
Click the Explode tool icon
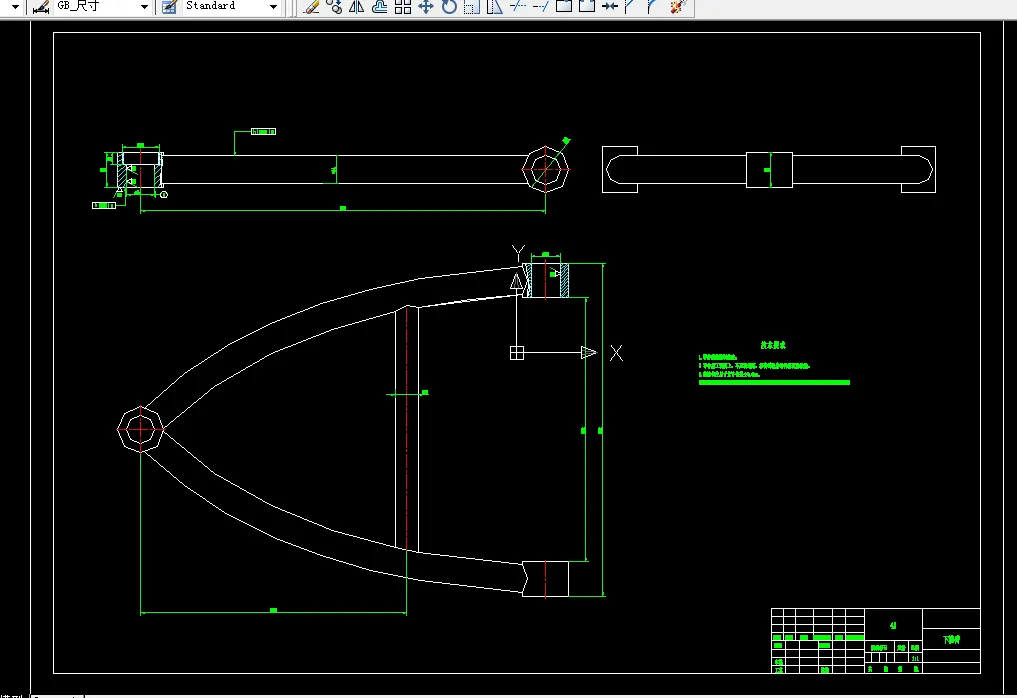point(678,6)
